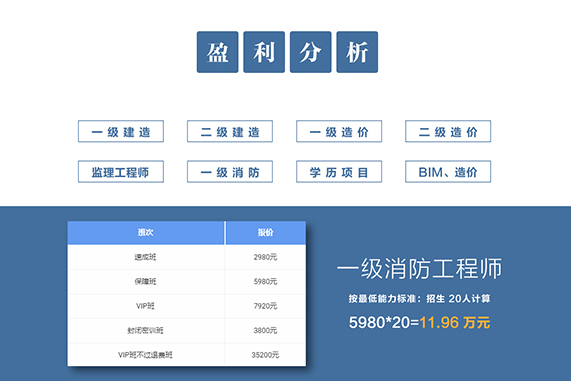571x381 pixels.
Task: Click the 按最低能力标准：招生 20人计算 line
Action: pos(420,299)
